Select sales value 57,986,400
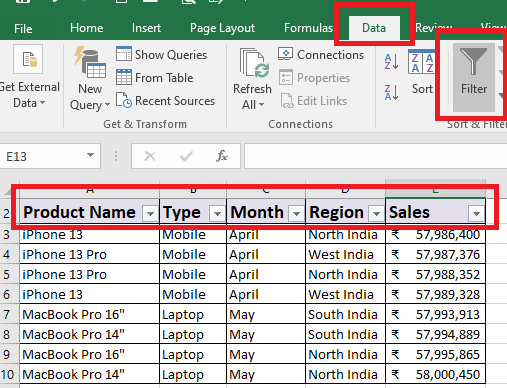The width and height of the screenshot is (507, 388). [435, 235]
